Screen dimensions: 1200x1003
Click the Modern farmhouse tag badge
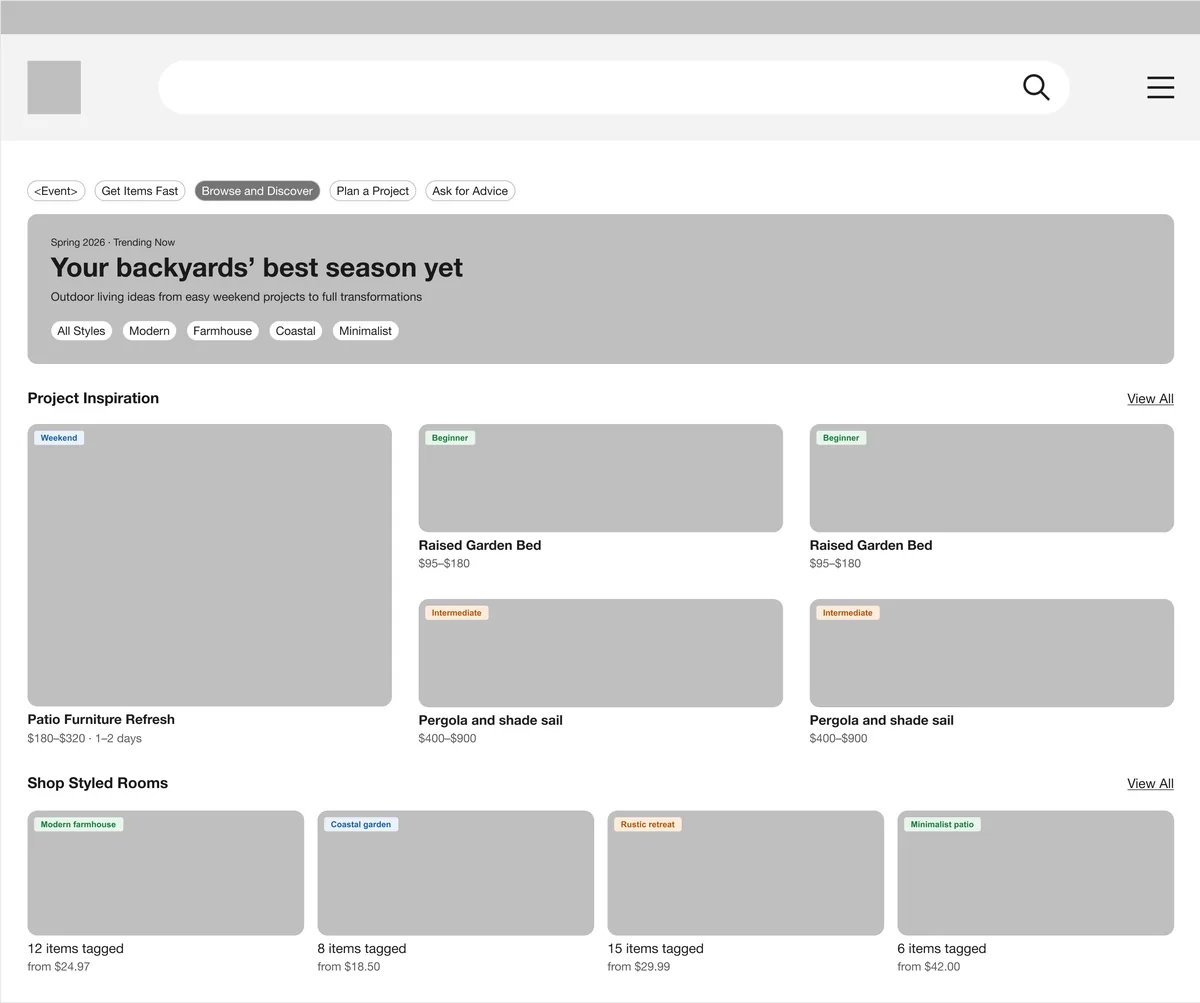click(79, 825)
